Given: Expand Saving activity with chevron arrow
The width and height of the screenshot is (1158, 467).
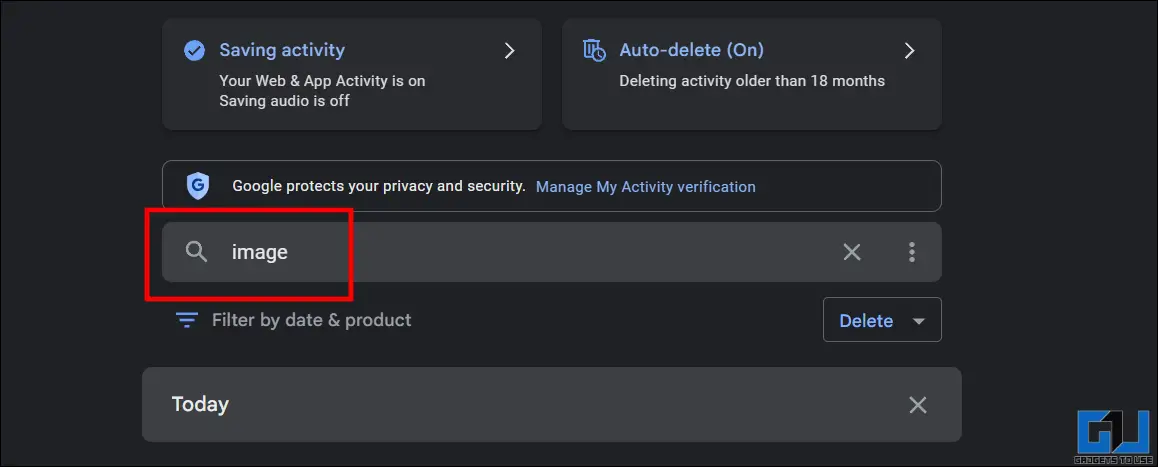Looking at the screenshot, I should coord(509,50).
